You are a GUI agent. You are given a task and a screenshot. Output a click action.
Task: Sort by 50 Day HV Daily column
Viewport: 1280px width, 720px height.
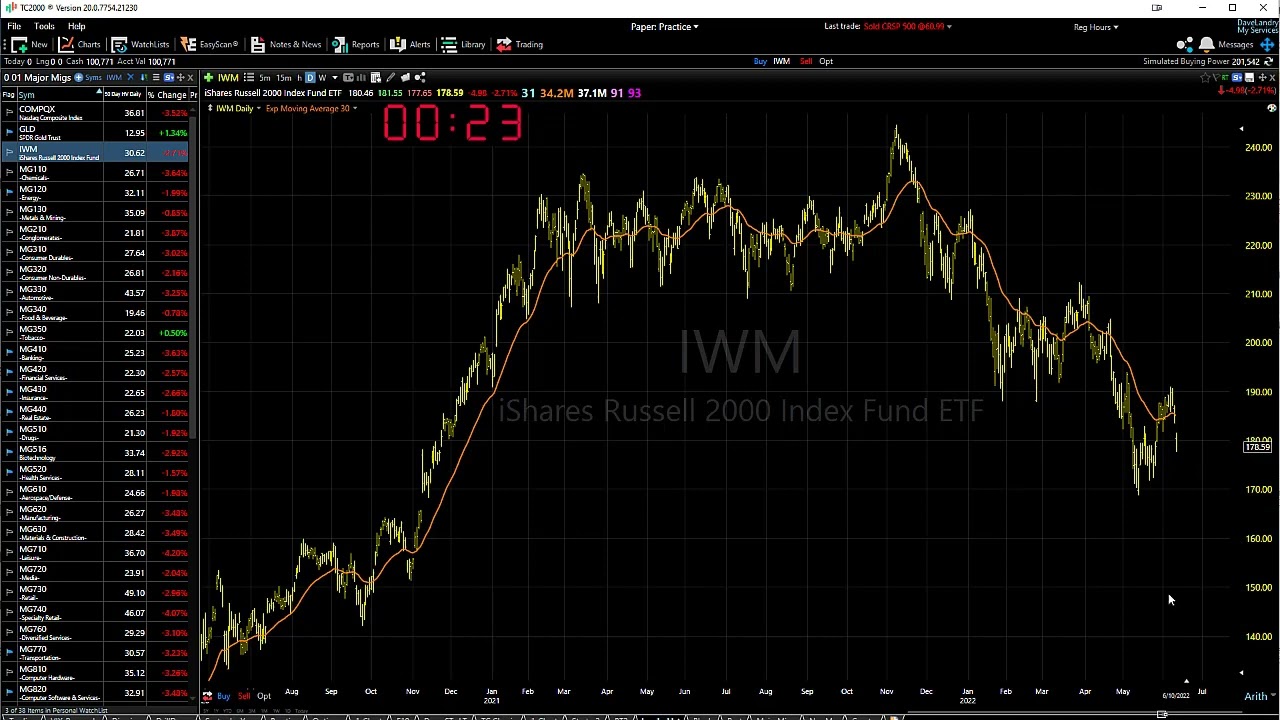124,94
